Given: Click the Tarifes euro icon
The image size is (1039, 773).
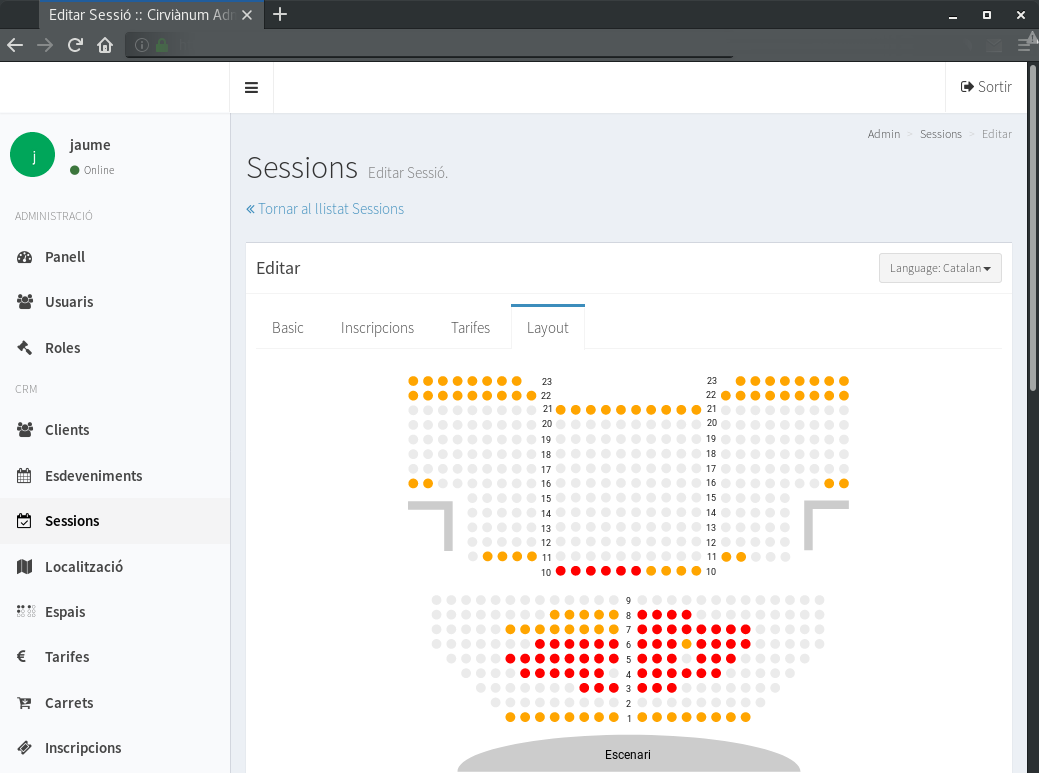Looking at the screenshot, I should (22, 657).
